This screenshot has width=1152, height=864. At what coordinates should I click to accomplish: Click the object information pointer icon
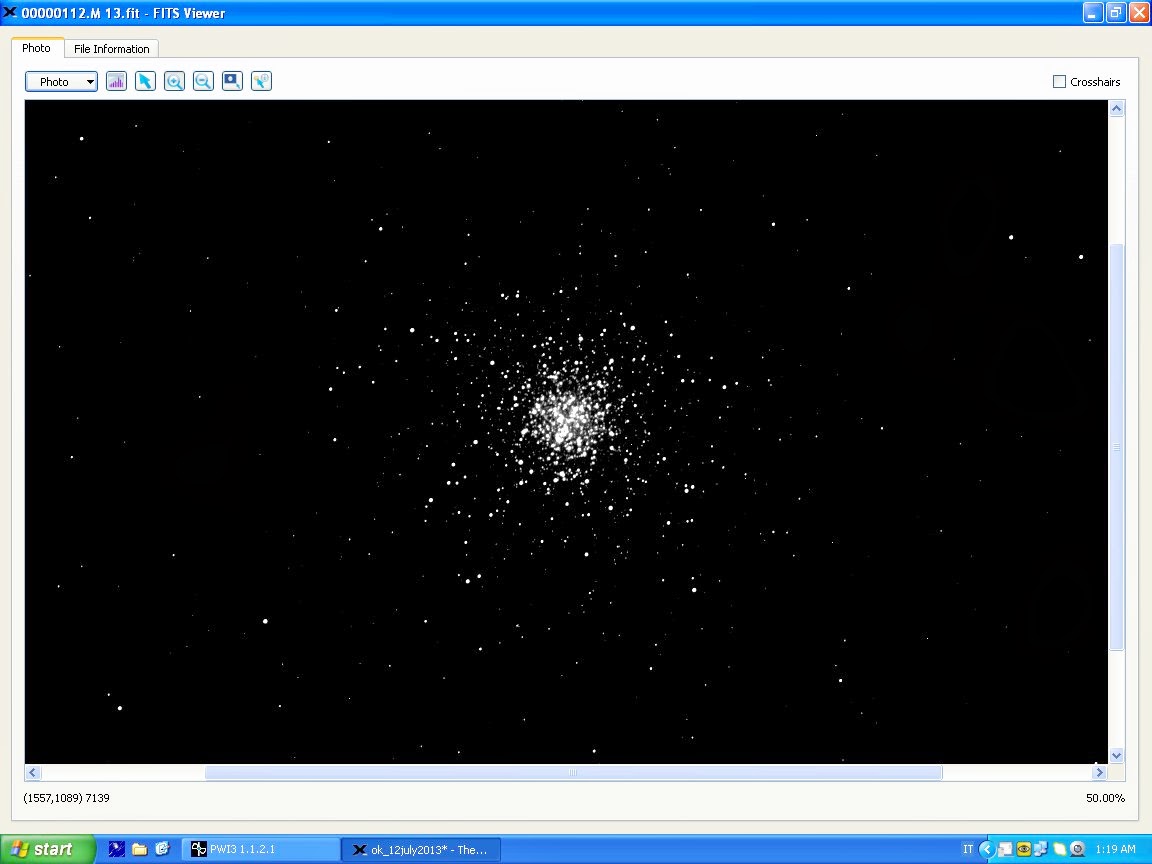[261, 82]
